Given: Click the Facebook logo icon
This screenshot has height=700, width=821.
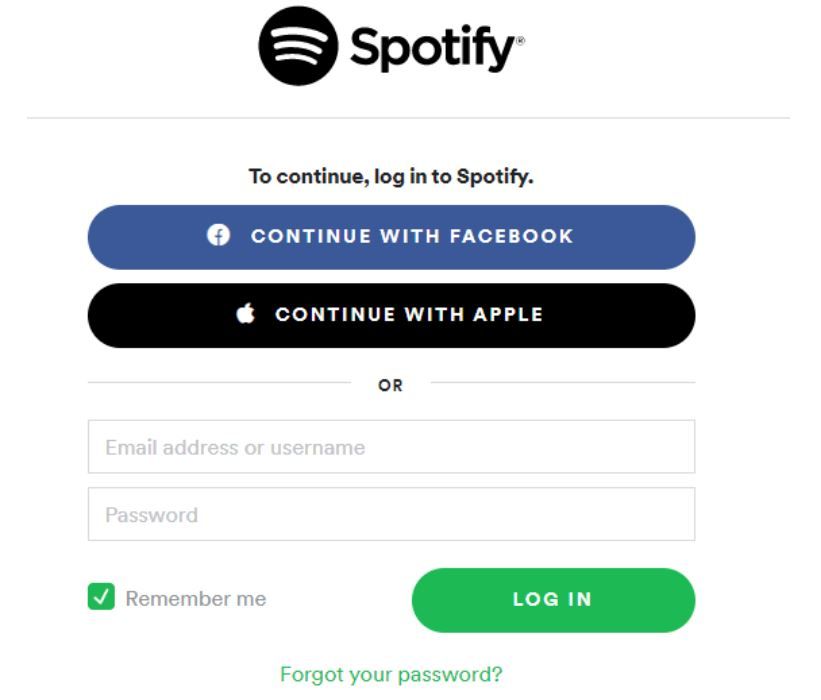Looking at the screenshot, I should click(x=218, y=235).
